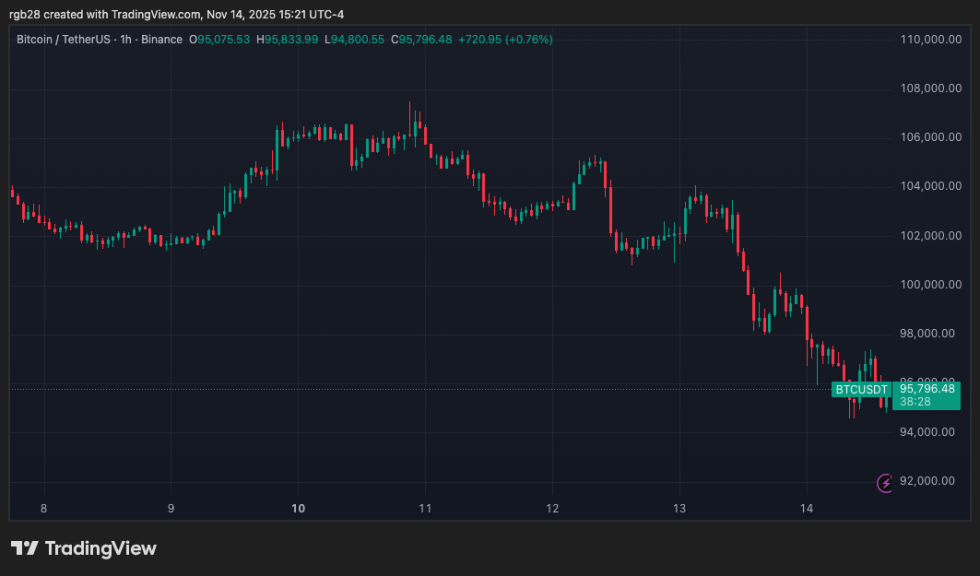Click the TradingView logo at bottom left
Screen dimensions: 980x576
pos(84,548)
